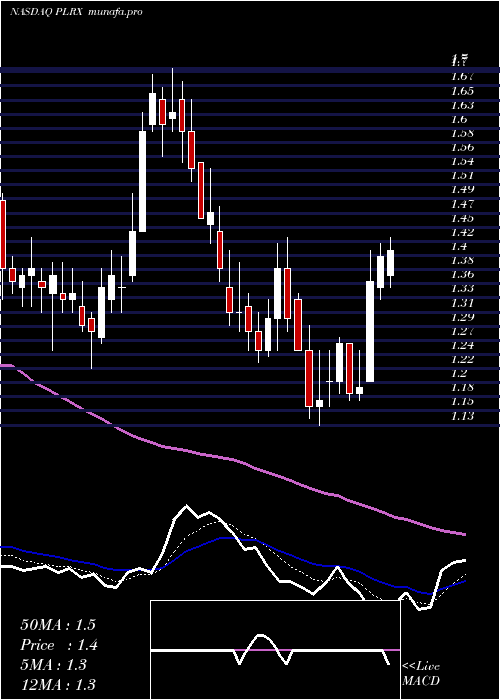Click the 1.18 price axis label

click(x=462, y=388)
